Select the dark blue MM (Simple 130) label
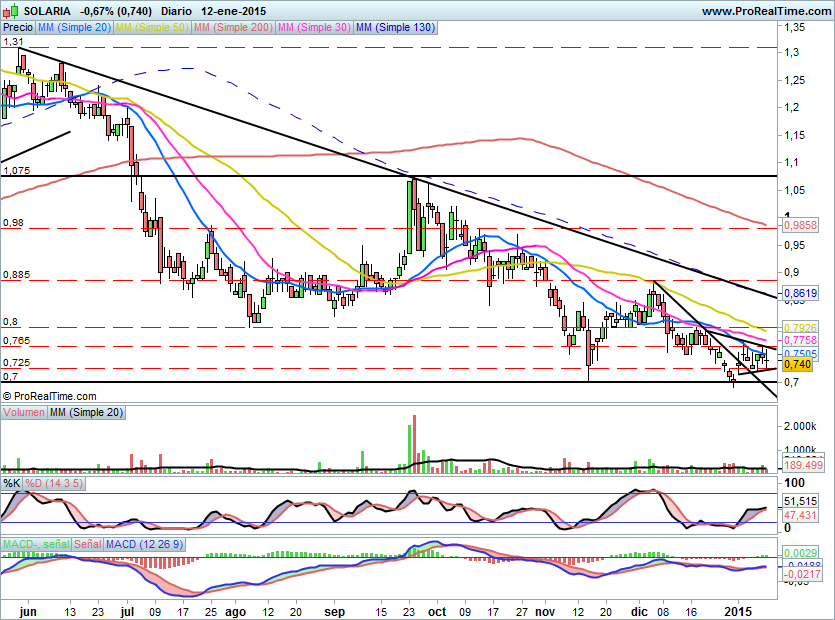Image resolution: width=835 pixels, height=620 pixels. 395,28
